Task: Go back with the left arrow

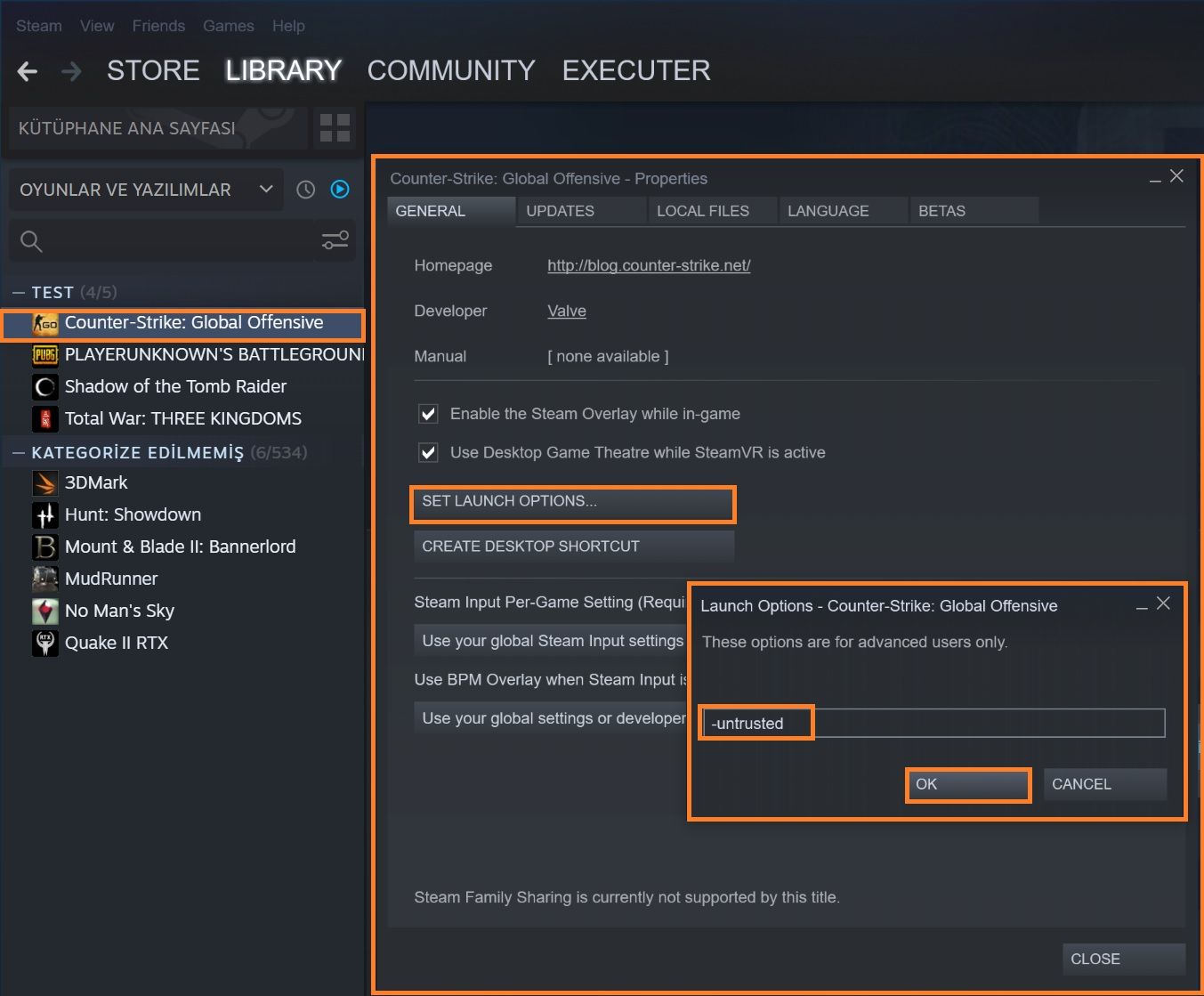Action: point(28,71)
